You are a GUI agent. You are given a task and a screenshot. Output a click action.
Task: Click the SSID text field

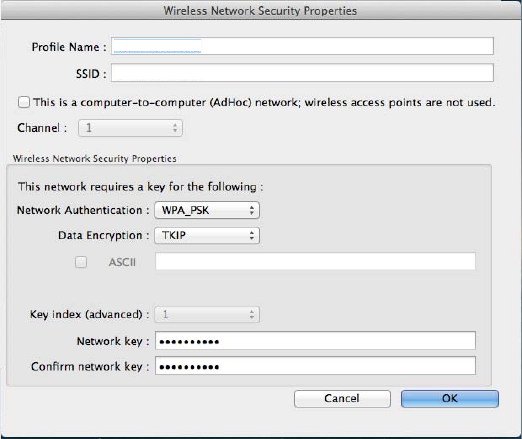[x=302, y=73]
